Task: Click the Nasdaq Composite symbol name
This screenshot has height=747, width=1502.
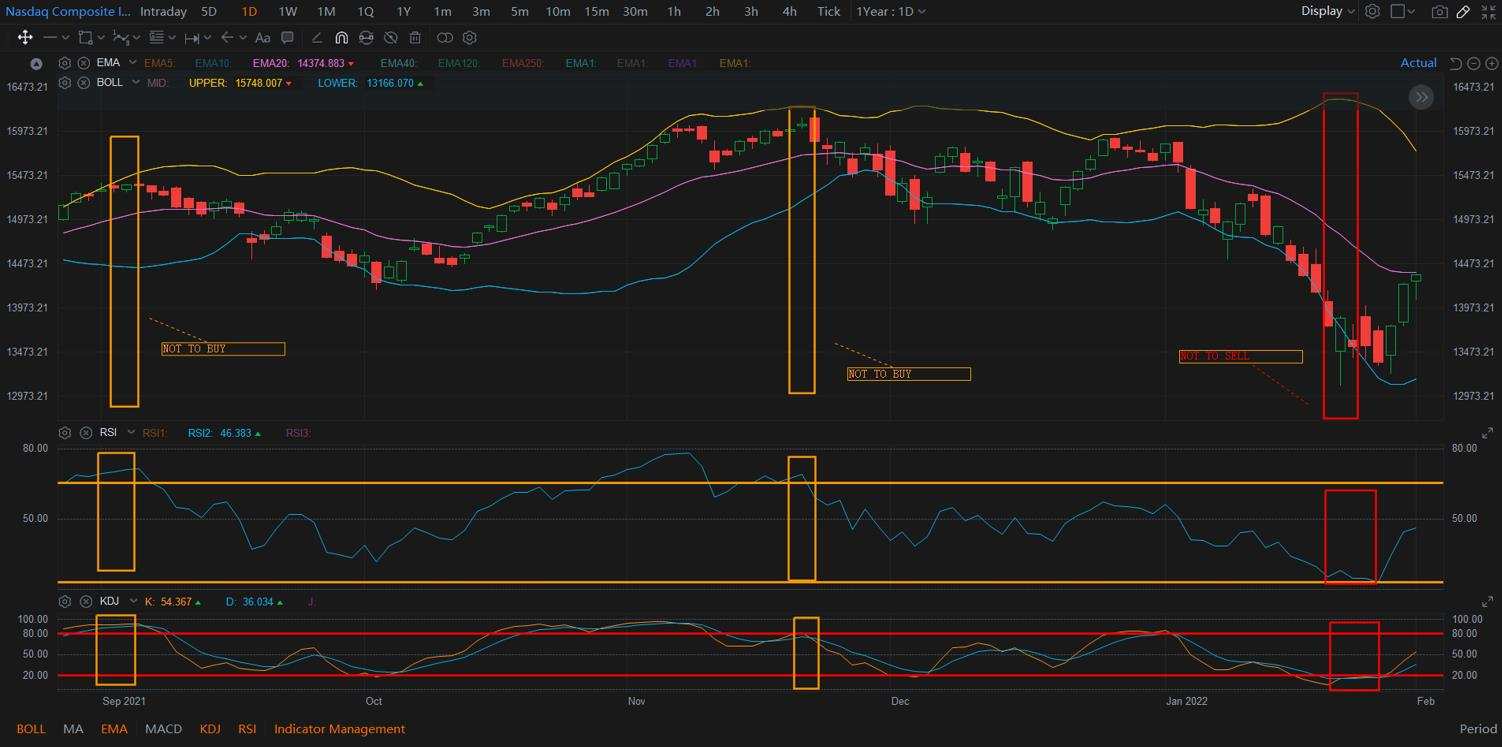Action: point(67,11)
